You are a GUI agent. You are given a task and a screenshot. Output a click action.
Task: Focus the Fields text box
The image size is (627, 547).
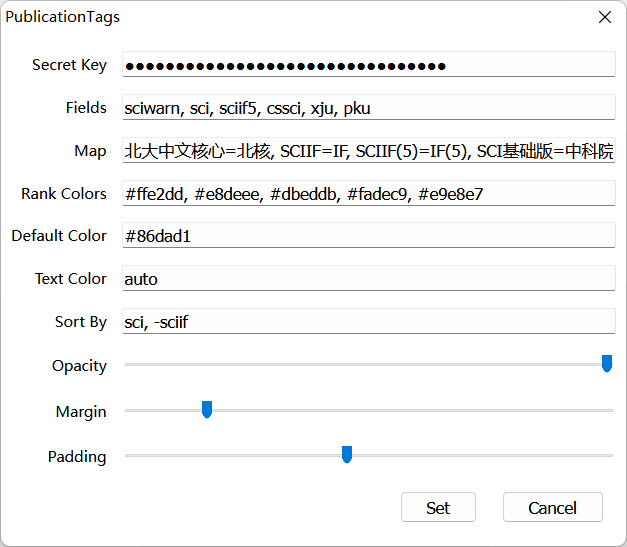368,108
